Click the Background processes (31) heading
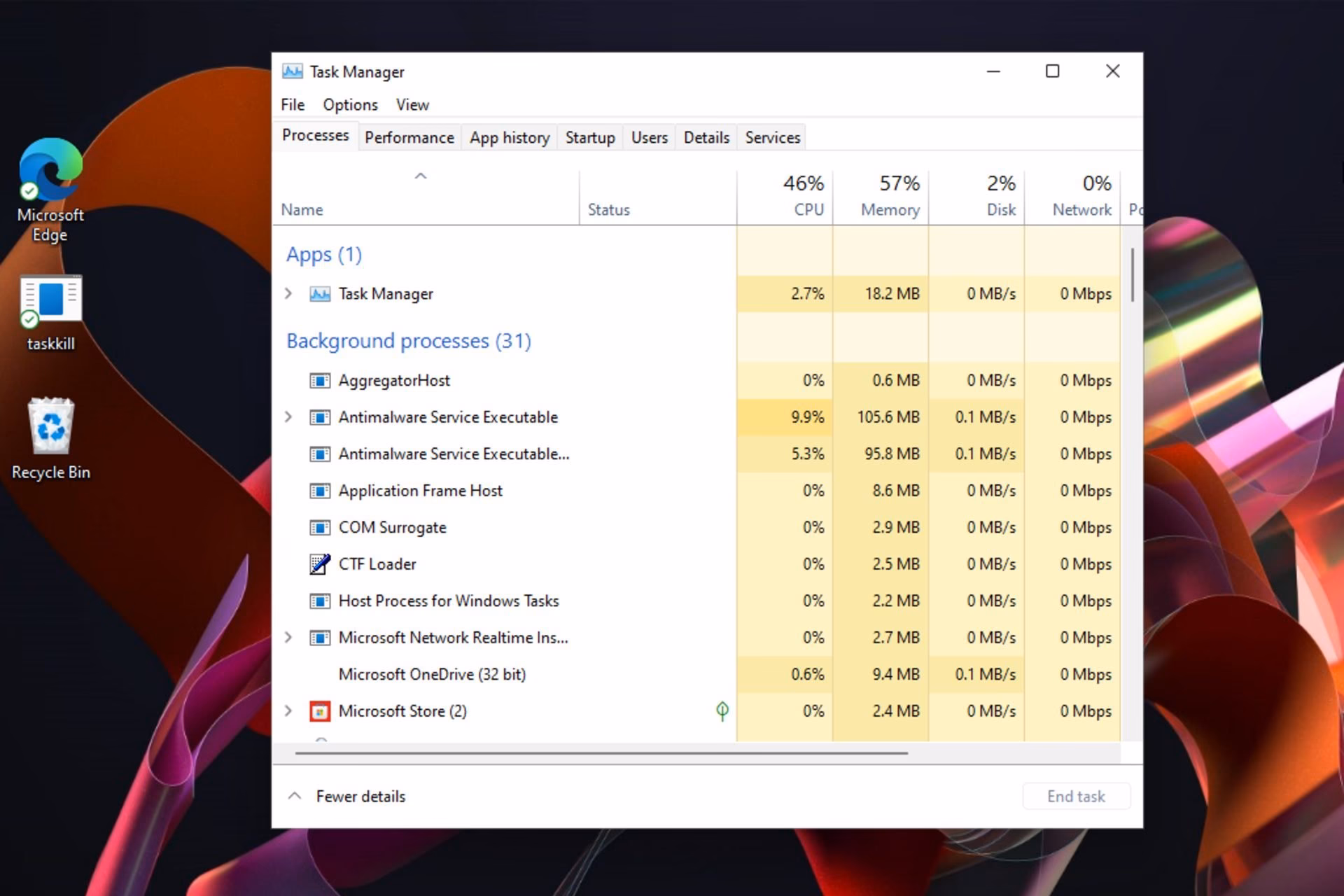1344x896 pixels. click(409, 341)
